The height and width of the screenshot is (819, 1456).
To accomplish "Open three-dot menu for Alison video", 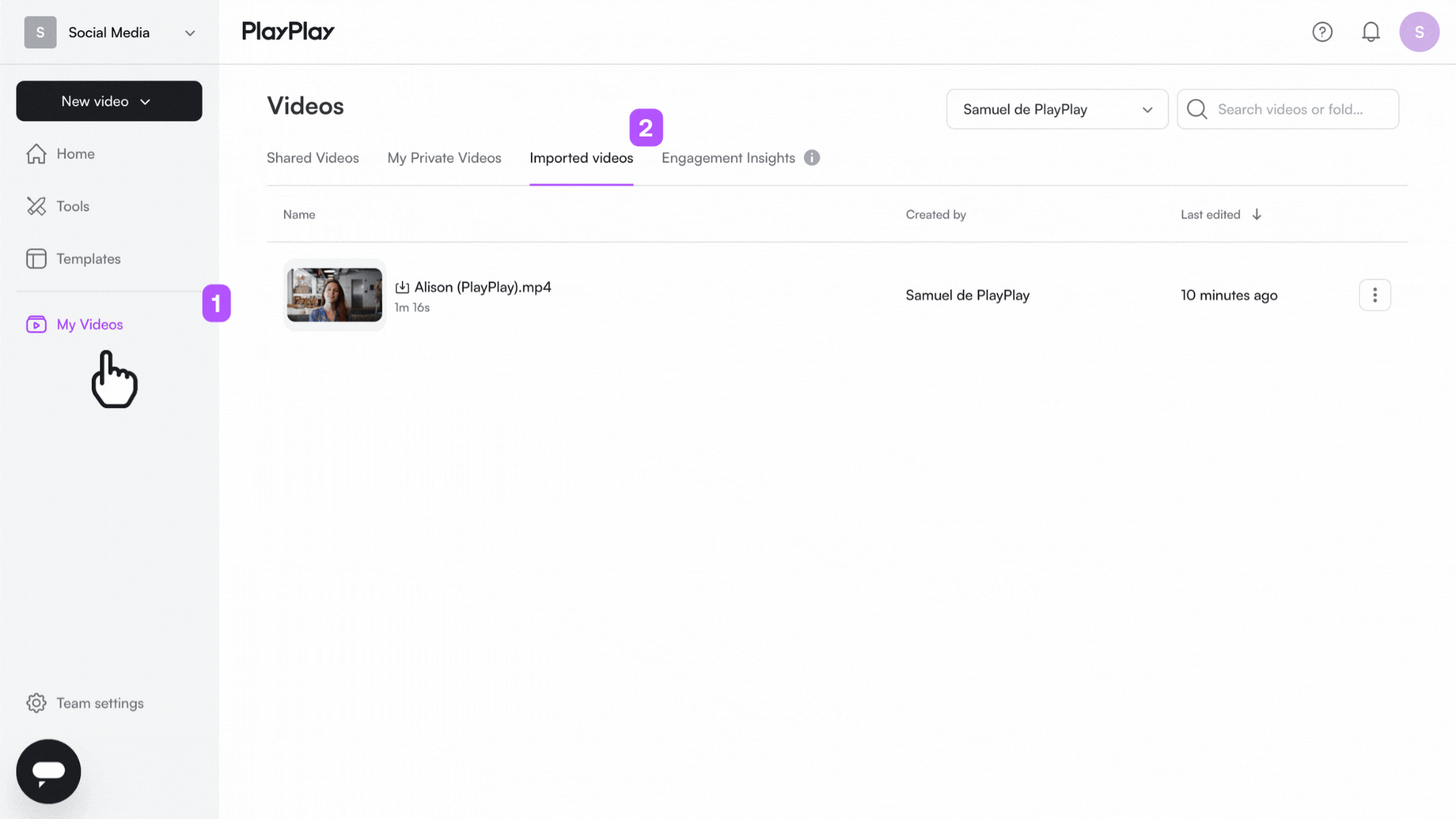I will (1374, 295).
